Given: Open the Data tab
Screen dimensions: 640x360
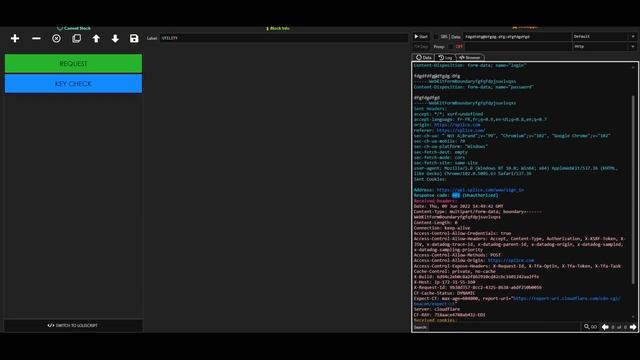Looking at the screenshot, I should click(x=423, y=58).
